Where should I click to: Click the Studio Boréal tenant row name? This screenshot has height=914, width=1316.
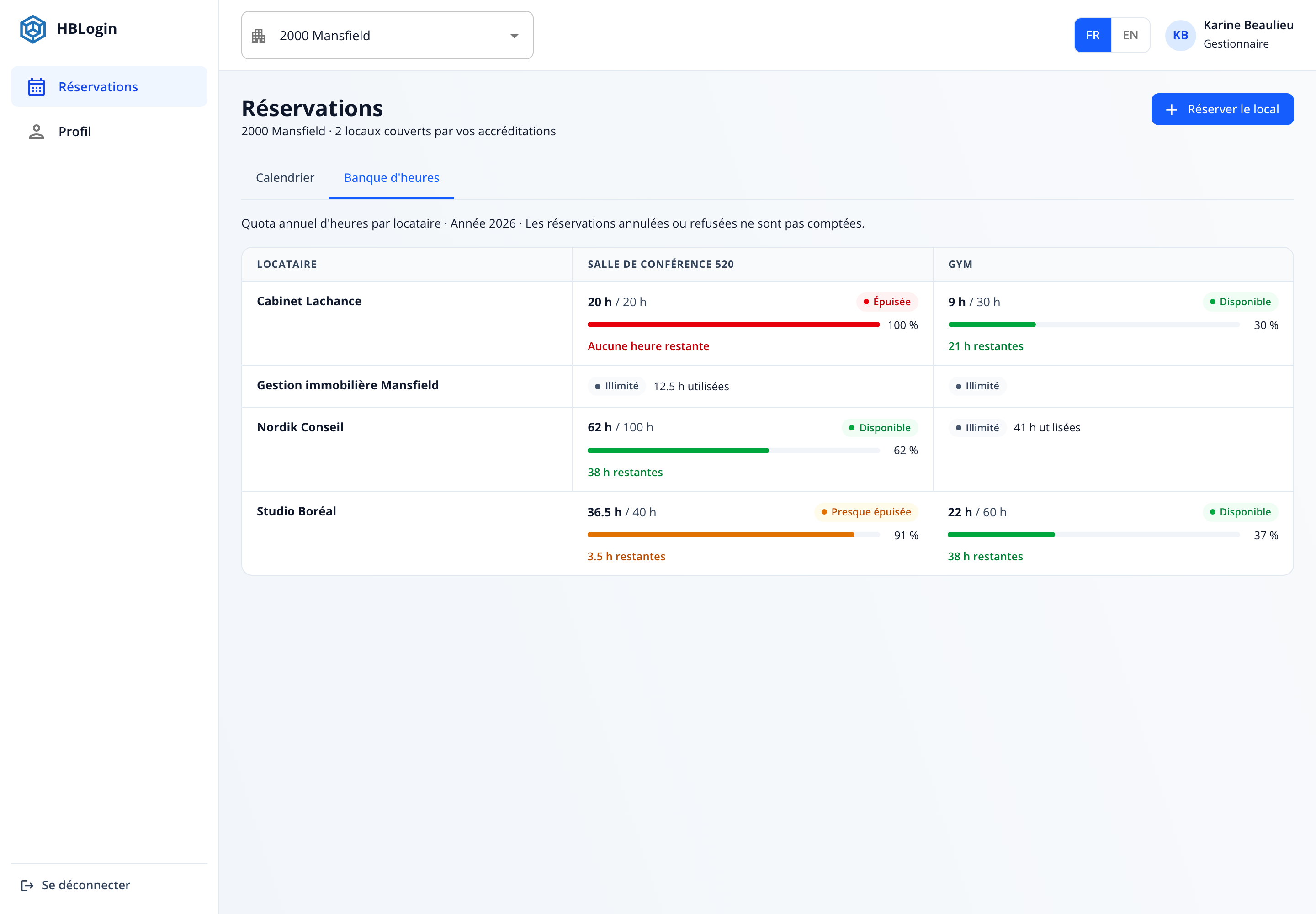[296, 511]
